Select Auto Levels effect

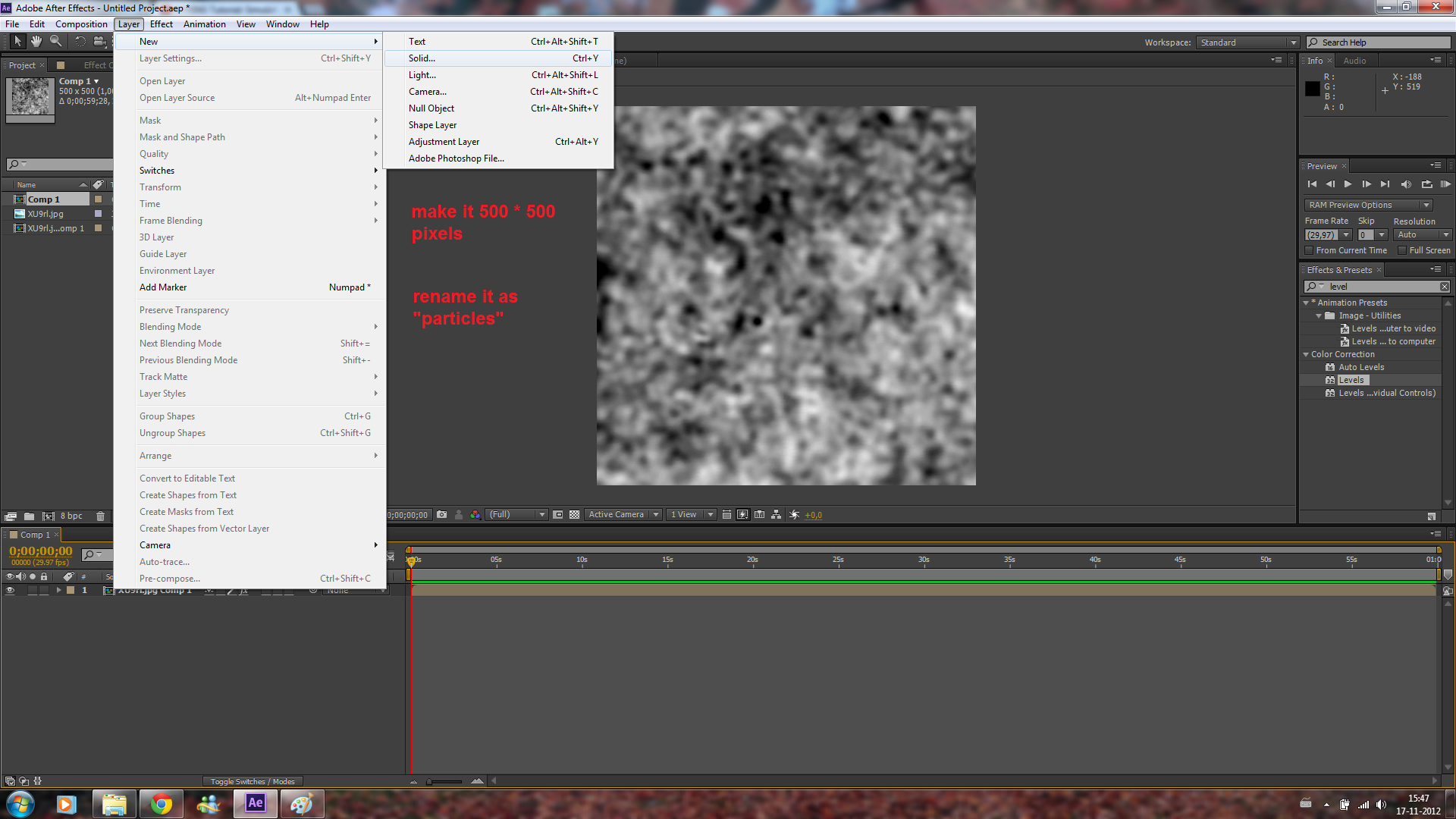click(x=1361, y=367)
